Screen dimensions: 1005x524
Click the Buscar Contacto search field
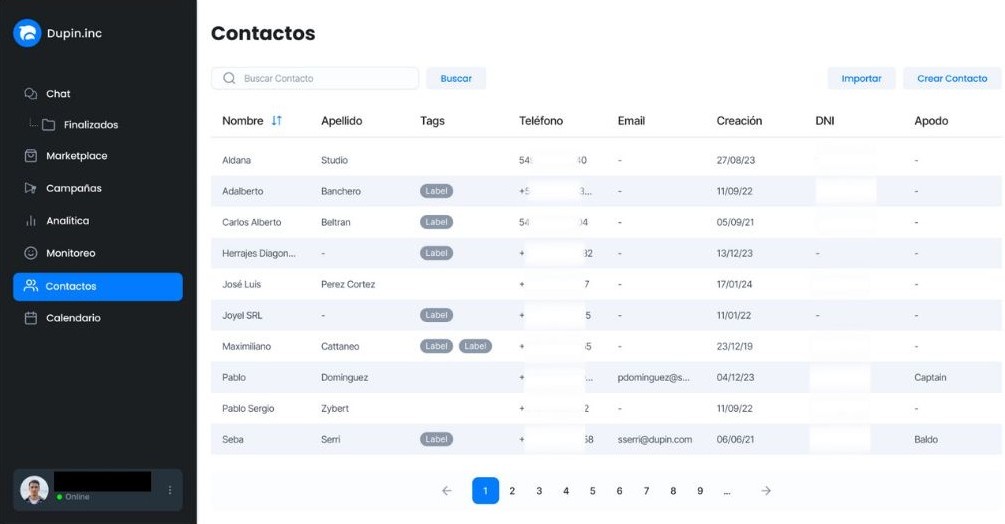click(x=315, y=78)
